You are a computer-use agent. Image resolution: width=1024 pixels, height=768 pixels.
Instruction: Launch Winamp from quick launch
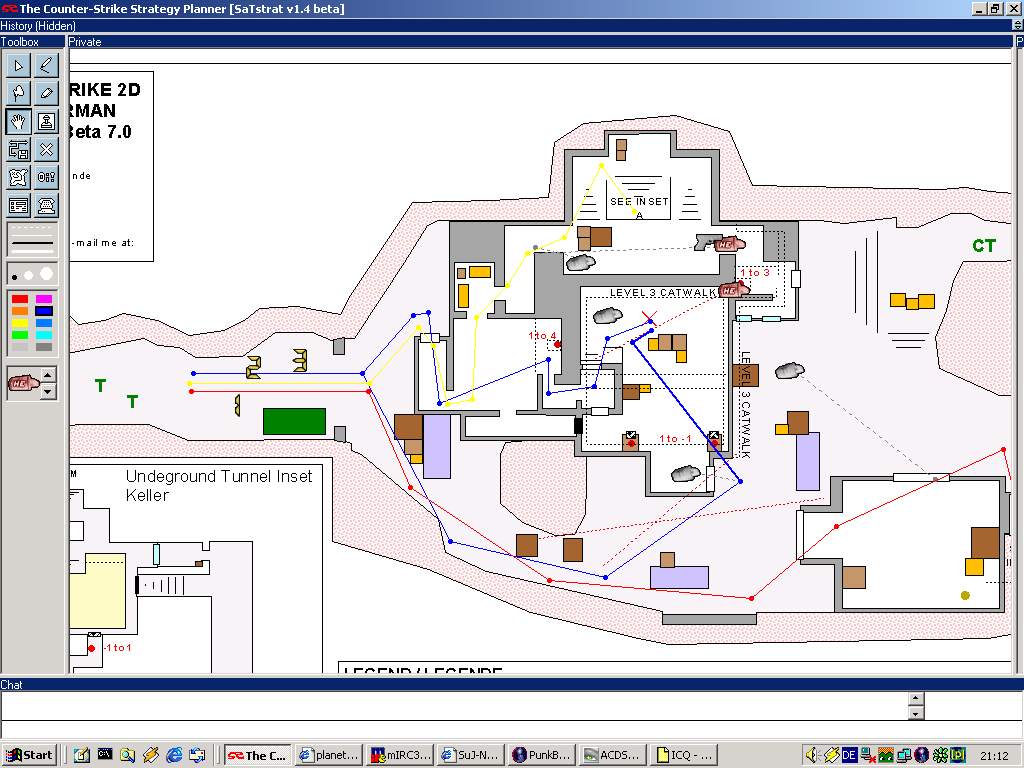click(151, 755)
